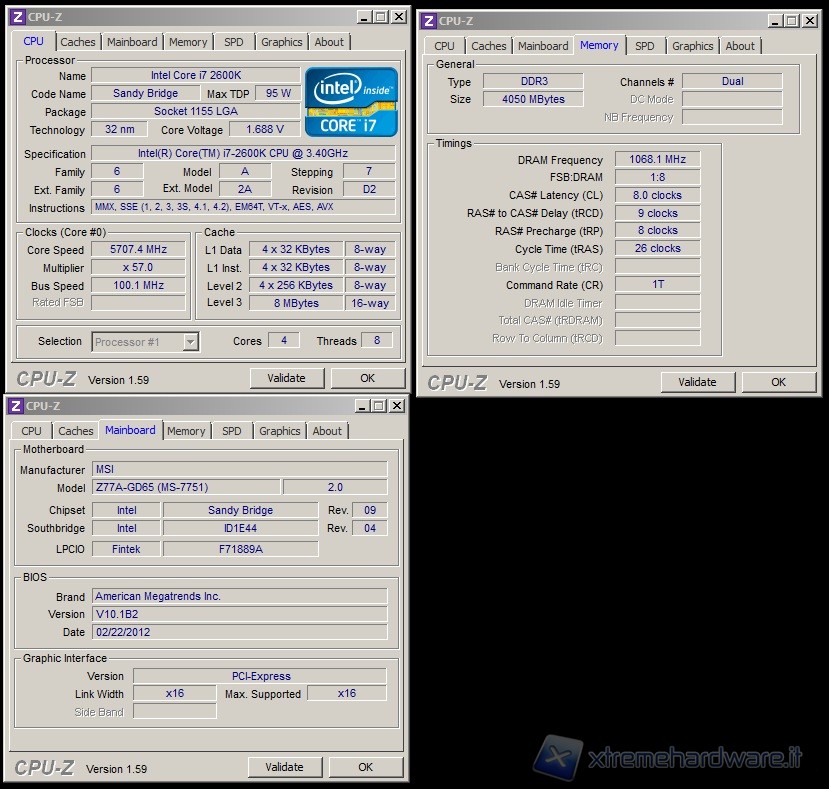Image resolution: width=829 pixels, height=789 pixels.
Task: Select Graphics tab in Mainboard window
Action: point(279,431)
